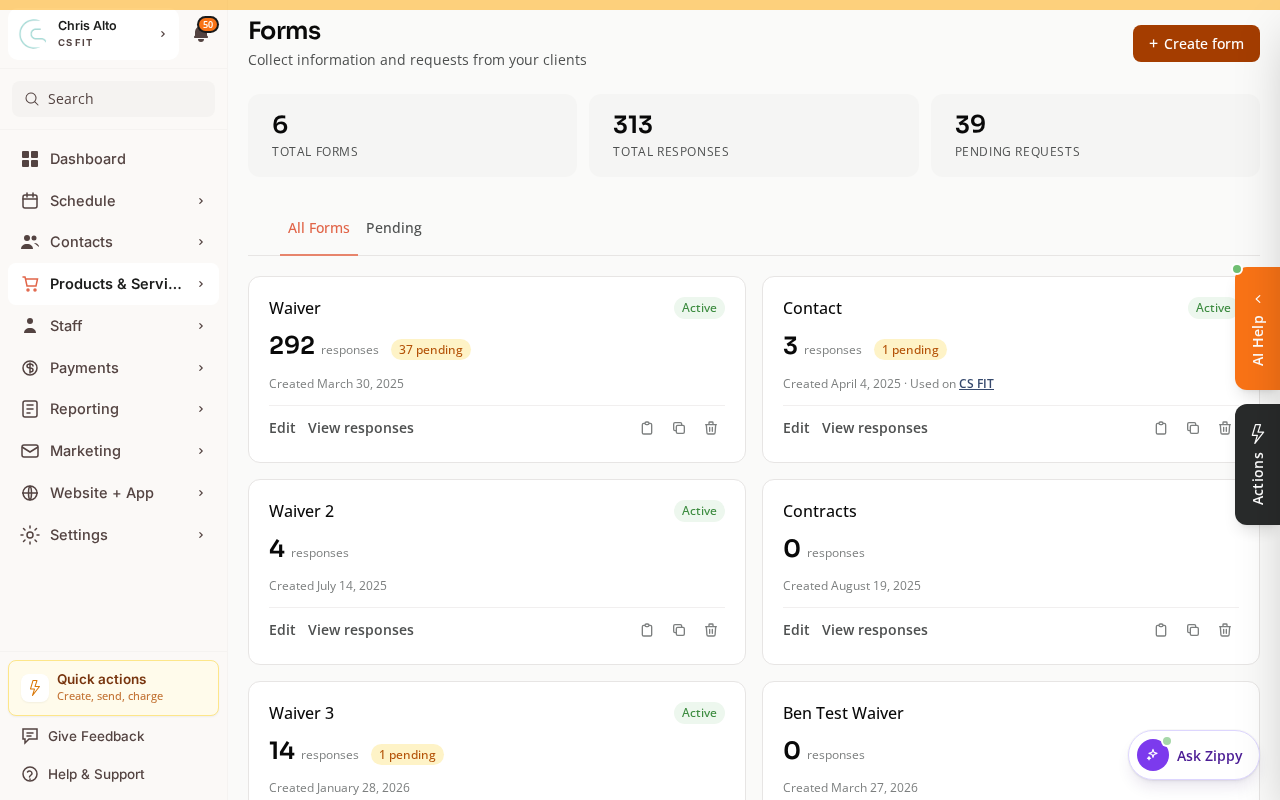
Task: Edit the Waiver 2 form
Action: click(x=282, y=630)
